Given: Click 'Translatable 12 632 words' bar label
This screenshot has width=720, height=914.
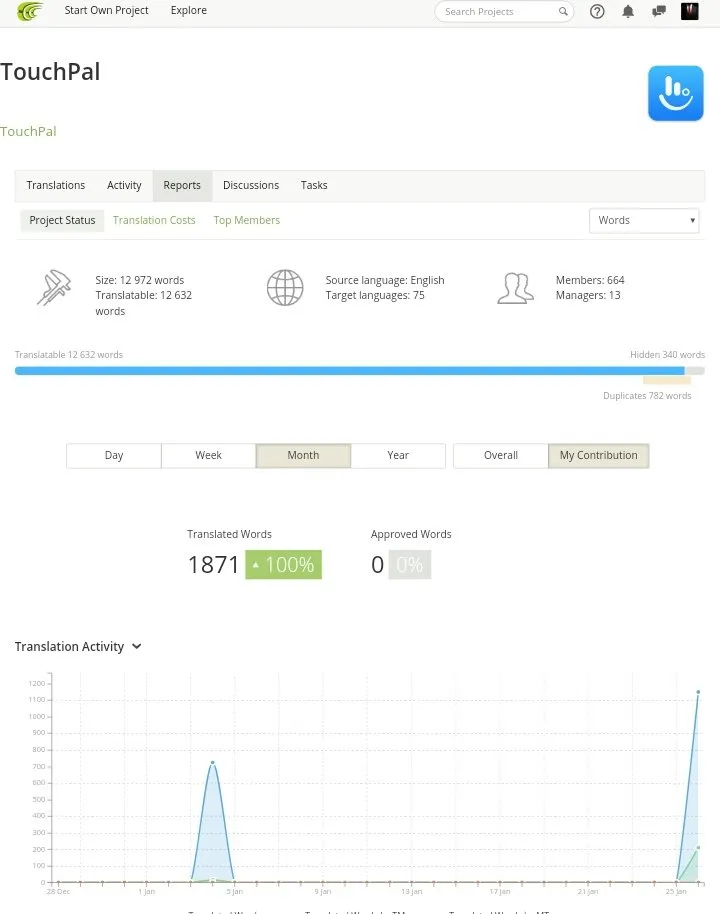Looking at the screenshot, I should [69, 354].
